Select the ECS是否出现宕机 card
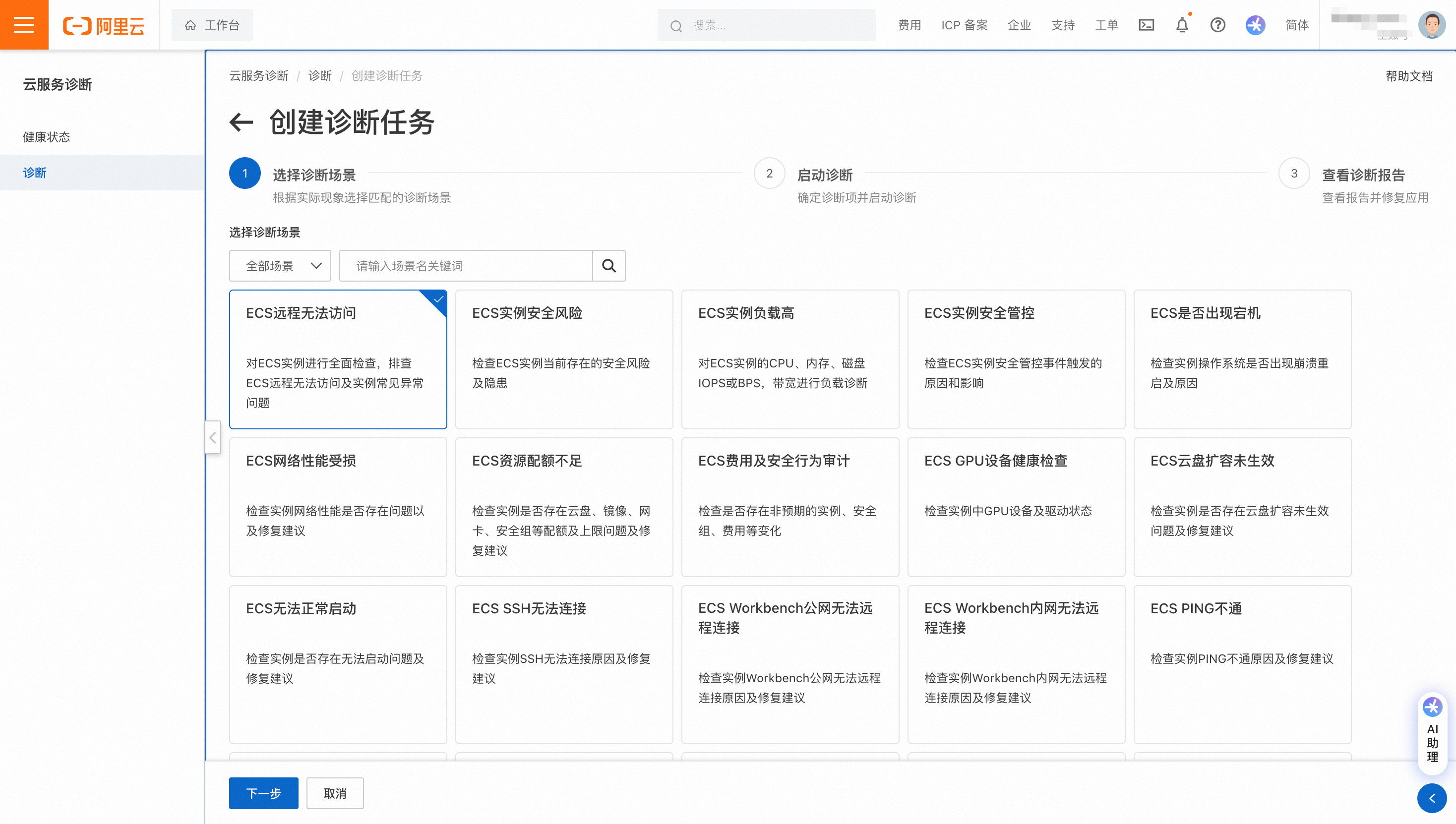Image resolution: width=1456 pixels, height=824 pixels. pyautogui.click(x=1243, y=359)
